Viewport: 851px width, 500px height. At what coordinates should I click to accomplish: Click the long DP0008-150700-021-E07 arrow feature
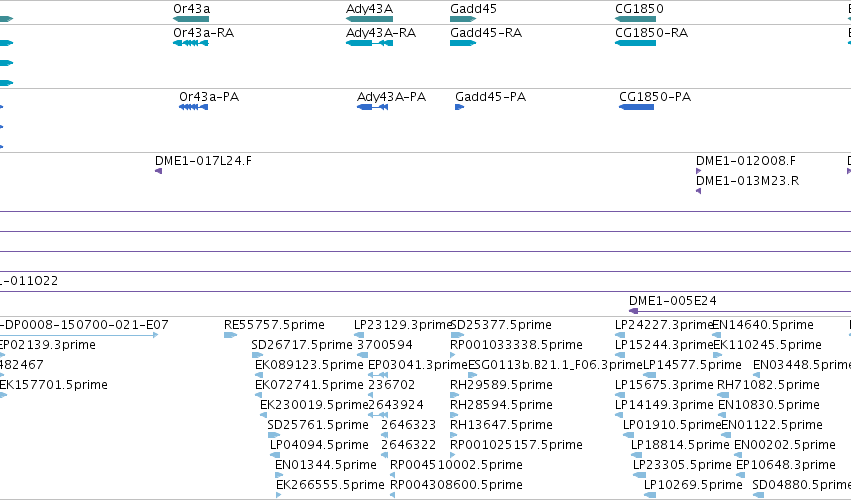pyautogui.click(x=79, y=335)
